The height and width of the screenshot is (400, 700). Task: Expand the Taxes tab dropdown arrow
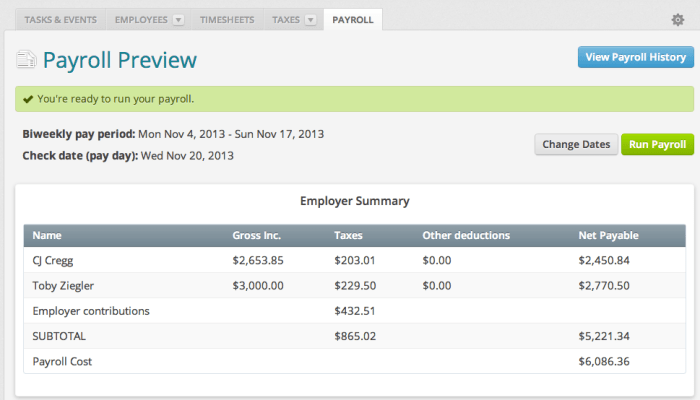pos(310,20)
